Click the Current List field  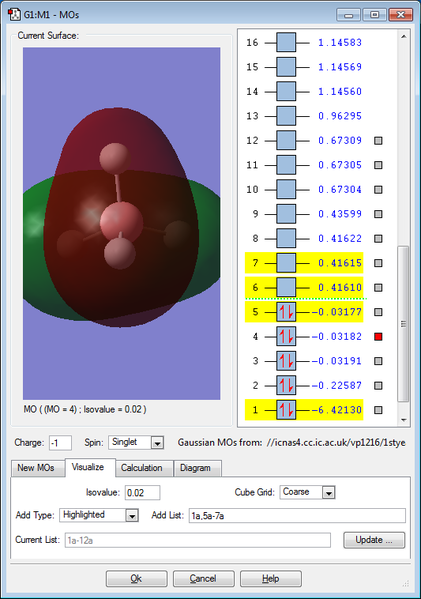[x=198, y=540]
